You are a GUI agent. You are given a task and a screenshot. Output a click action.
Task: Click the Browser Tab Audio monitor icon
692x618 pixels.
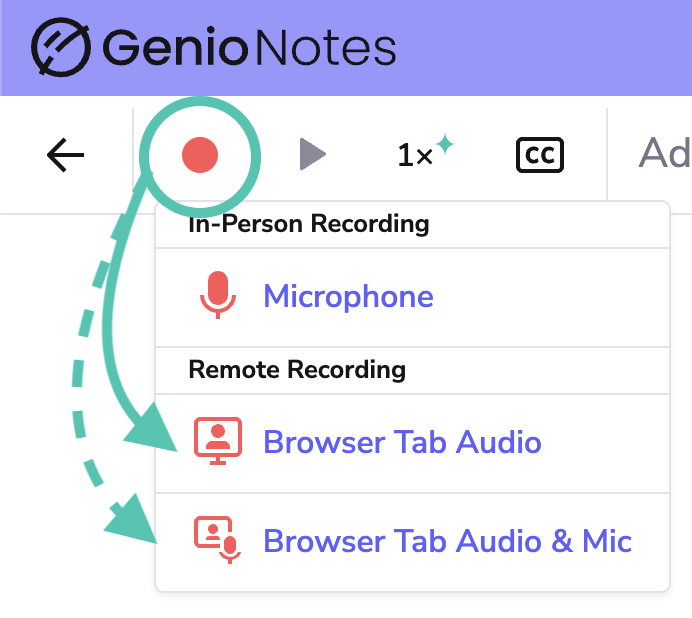pos(218,441)
